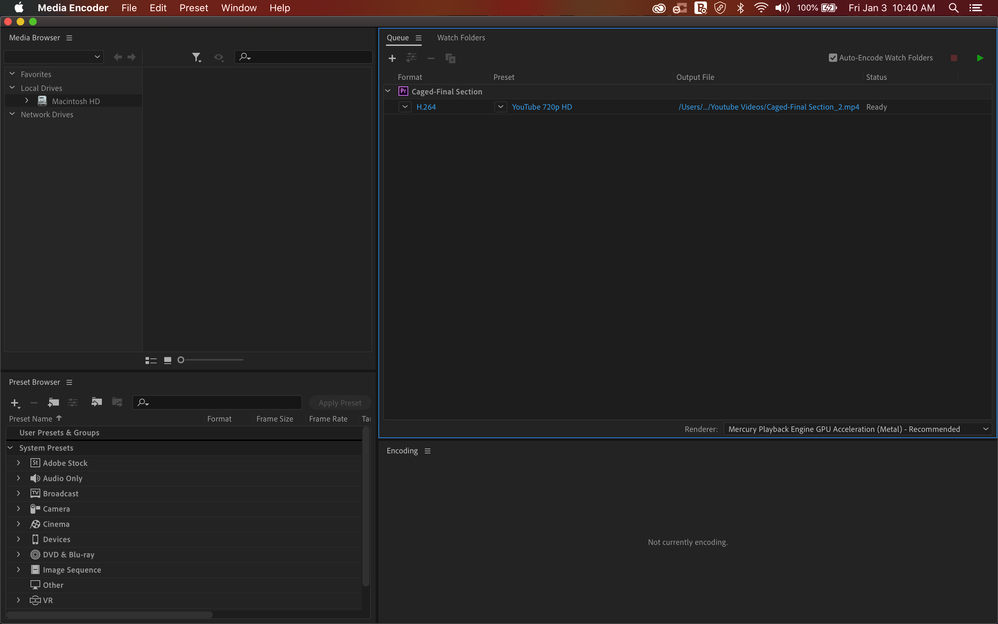Screen dimensions: 998x624
Task: Switch to the Watch Folders tab
Action: (x=461, y=38)
